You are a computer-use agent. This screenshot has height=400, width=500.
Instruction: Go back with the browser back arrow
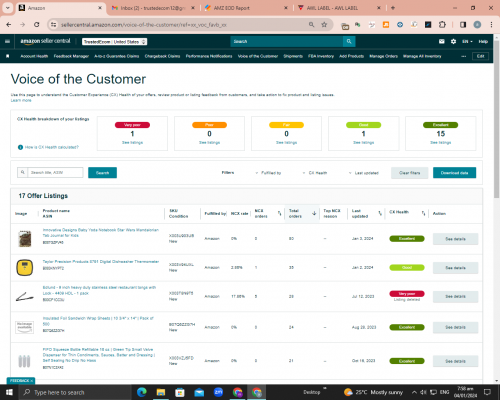tap(9, 24)
